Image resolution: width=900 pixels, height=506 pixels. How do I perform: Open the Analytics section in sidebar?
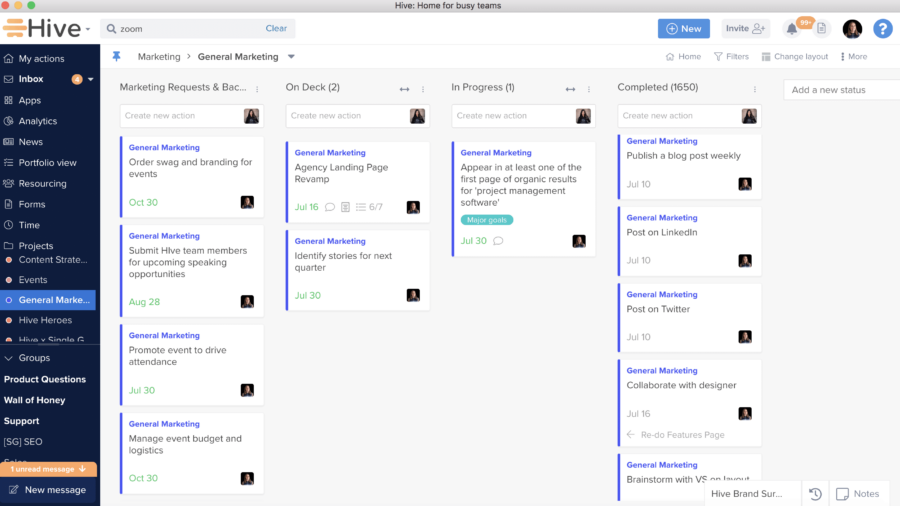[37, 121]
